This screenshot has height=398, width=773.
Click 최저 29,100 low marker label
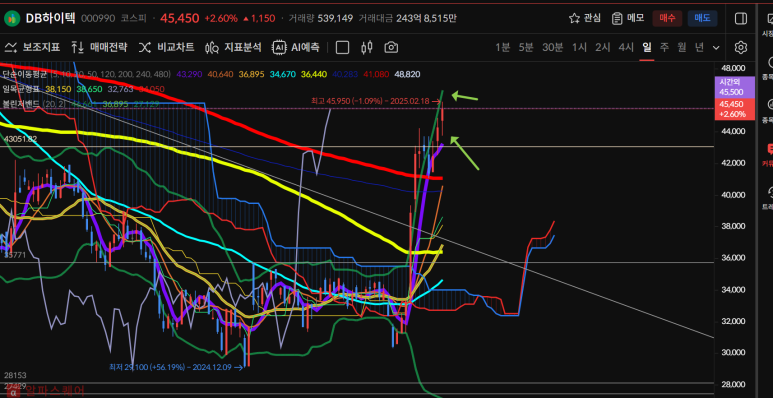176,367
